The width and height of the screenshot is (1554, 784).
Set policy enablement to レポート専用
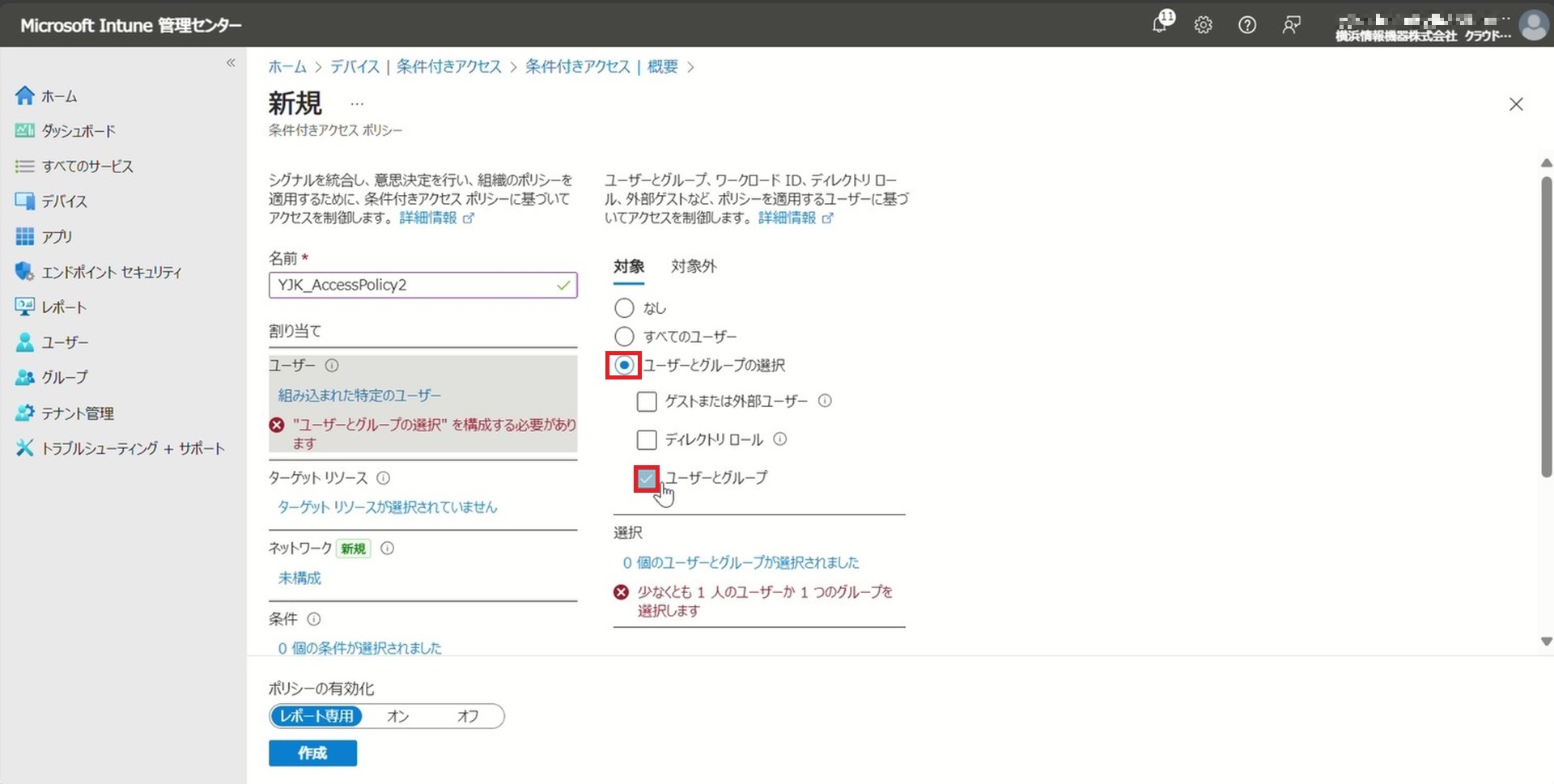click(x=316, y=717)
